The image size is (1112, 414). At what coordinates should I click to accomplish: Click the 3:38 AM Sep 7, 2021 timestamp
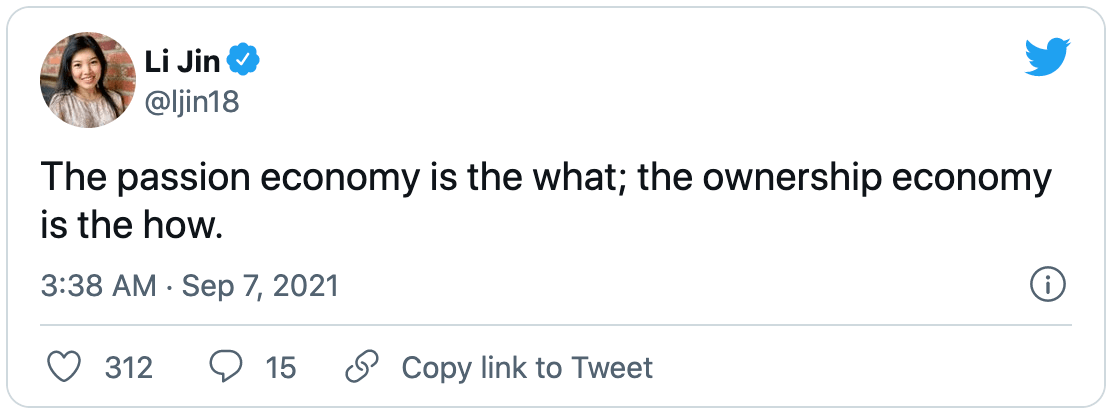tap(190, 287)
